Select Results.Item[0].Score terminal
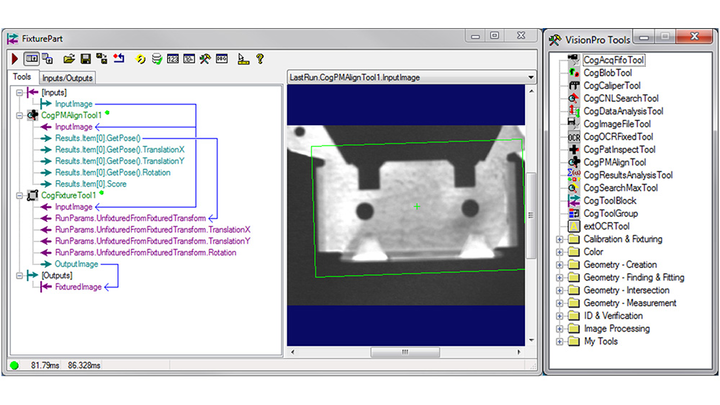This screenshot has height=405, width=720. 97,184
